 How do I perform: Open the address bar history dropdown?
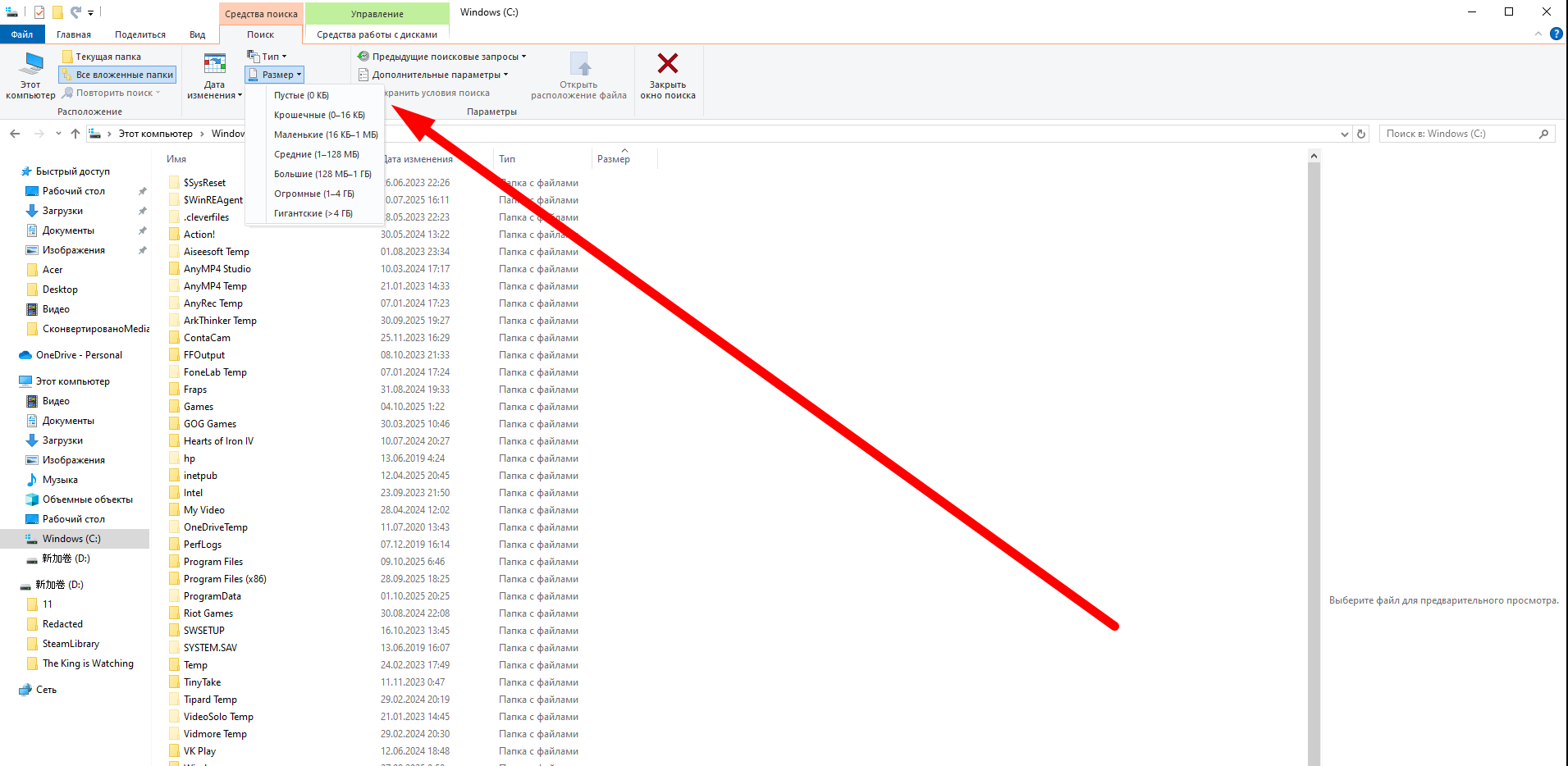coord(1344,134)
